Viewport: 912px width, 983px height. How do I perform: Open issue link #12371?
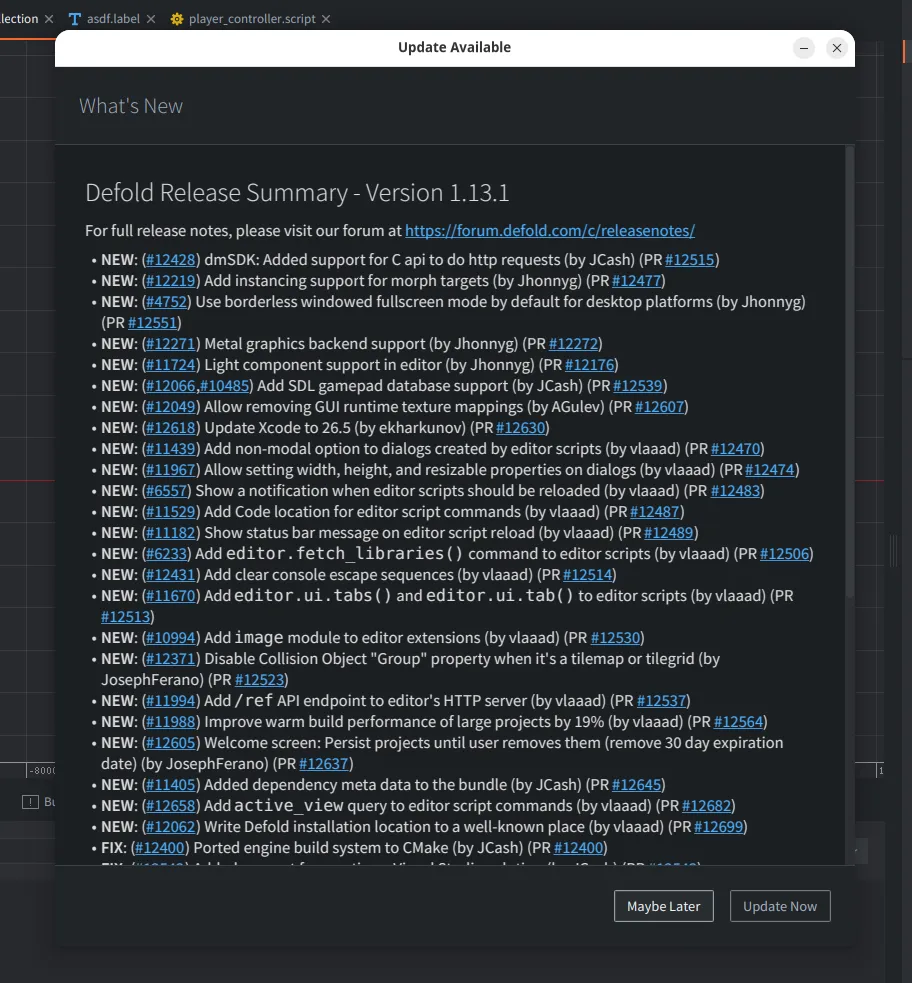[170, 659]
